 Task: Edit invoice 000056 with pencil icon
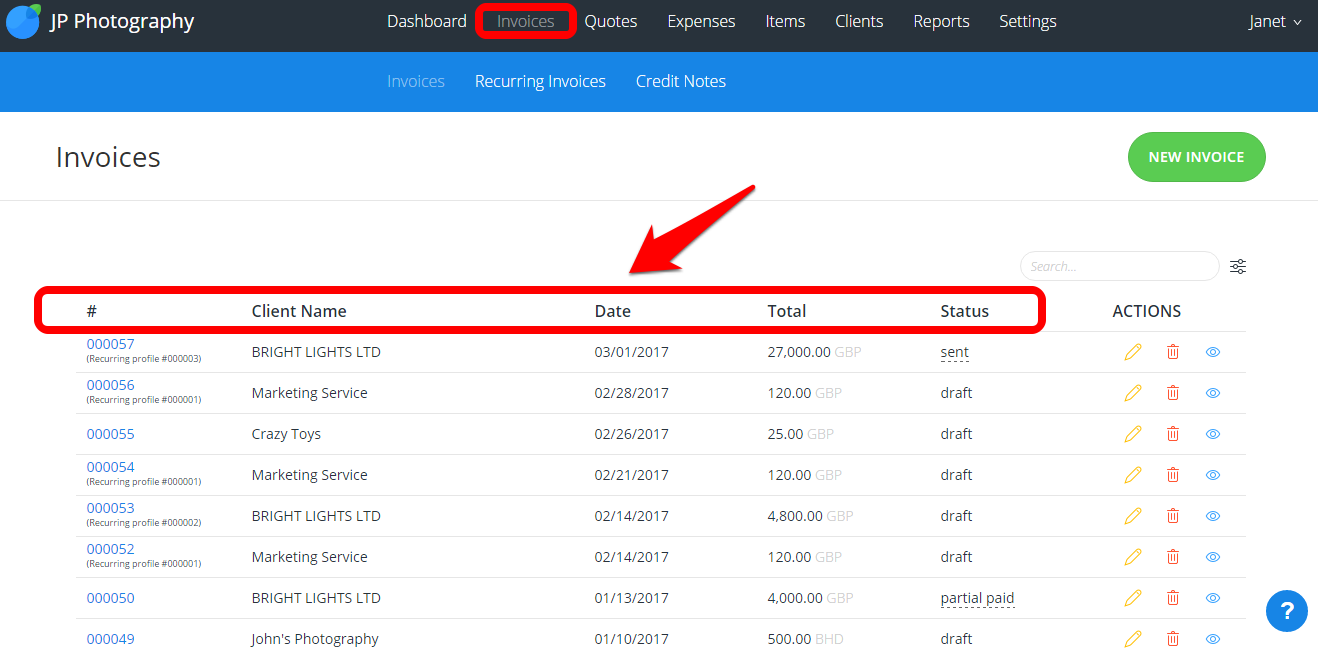[x=1133, y=393]
